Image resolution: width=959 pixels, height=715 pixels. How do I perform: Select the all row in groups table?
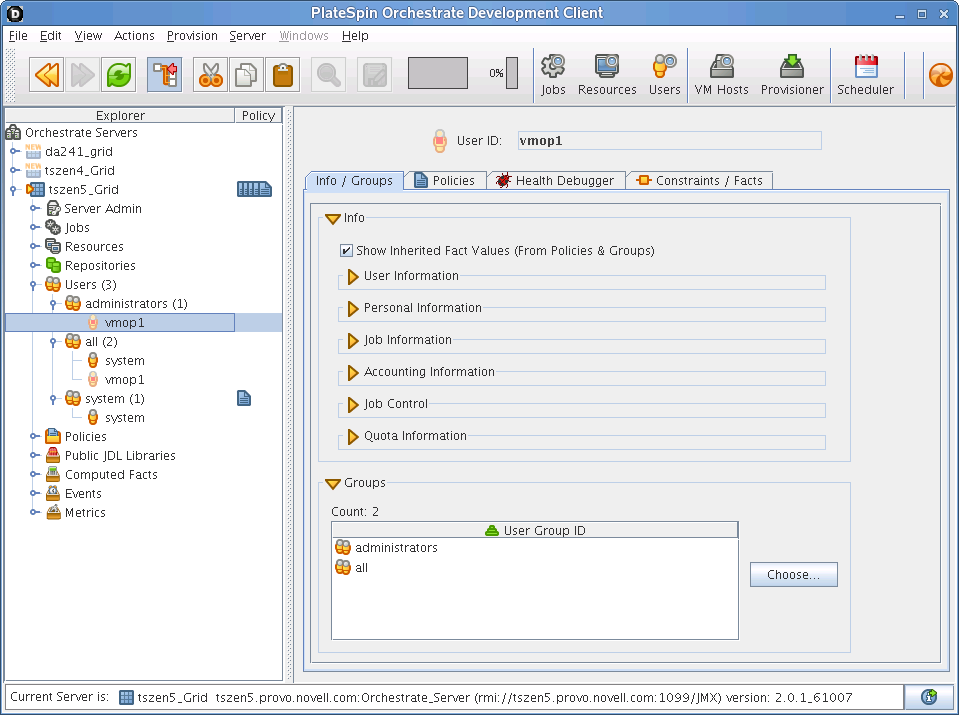coord(535,568)
